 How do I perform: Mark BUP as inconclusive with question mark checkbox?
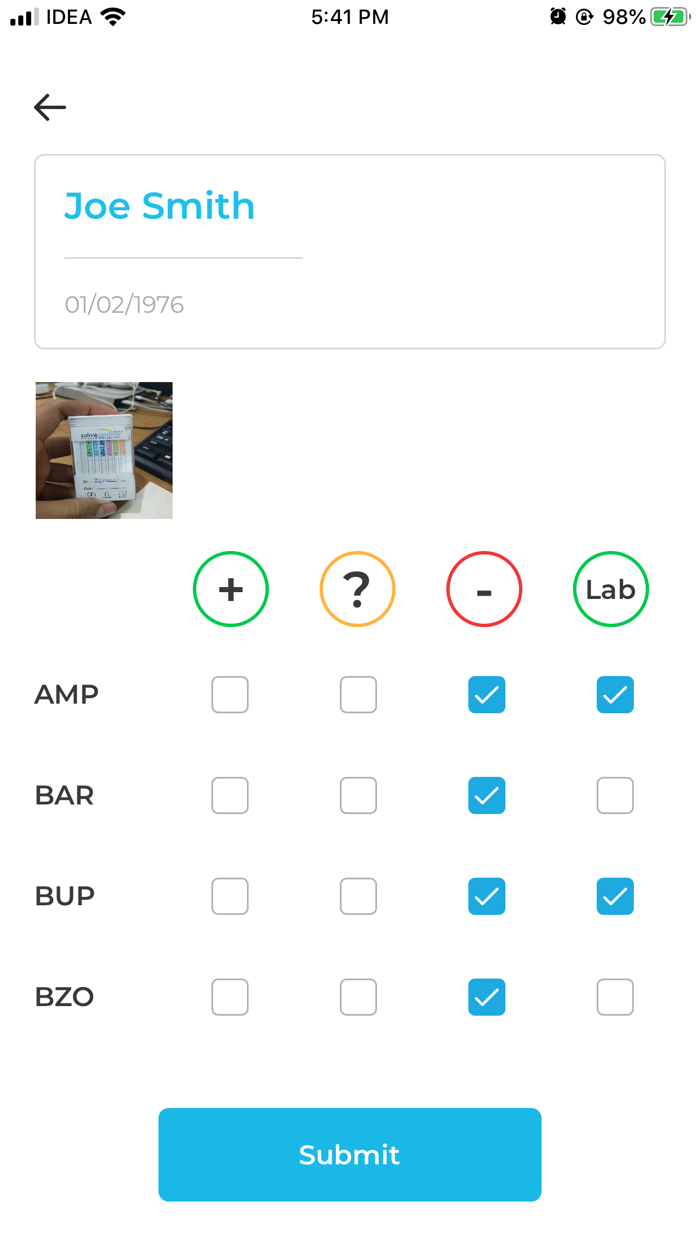(x=357, y=896)
